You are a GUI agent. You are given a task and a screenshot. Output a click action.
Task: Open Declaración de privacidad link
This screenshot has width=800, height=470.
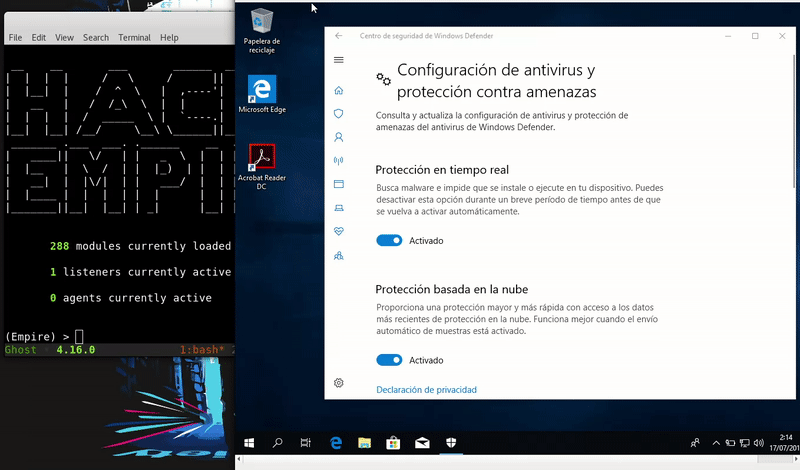pyautogui.click(x=427, y=389)
